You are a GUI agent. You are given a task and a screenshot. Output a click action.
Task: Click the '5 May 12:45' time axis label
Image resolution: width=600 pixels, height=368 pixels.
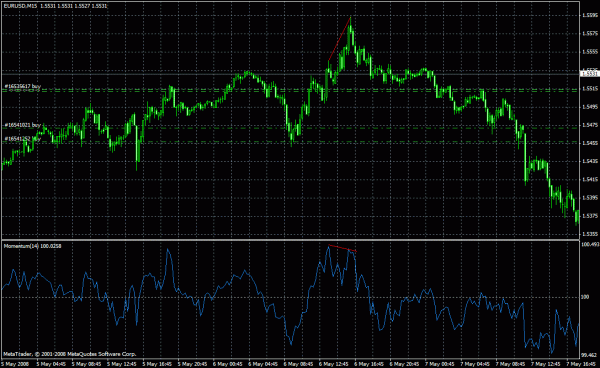click(x=122, y=364)
